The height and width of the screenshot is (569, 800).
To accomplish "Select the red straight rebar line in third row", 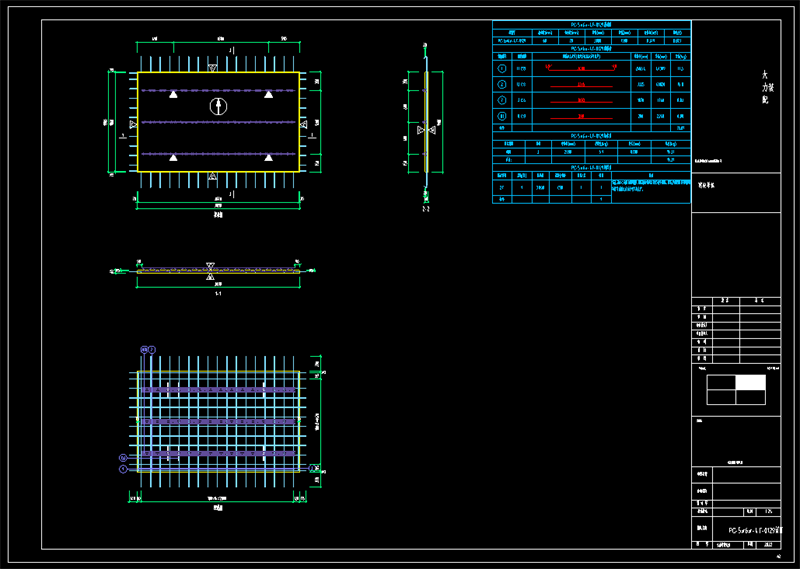I will [x=581, y=101].
